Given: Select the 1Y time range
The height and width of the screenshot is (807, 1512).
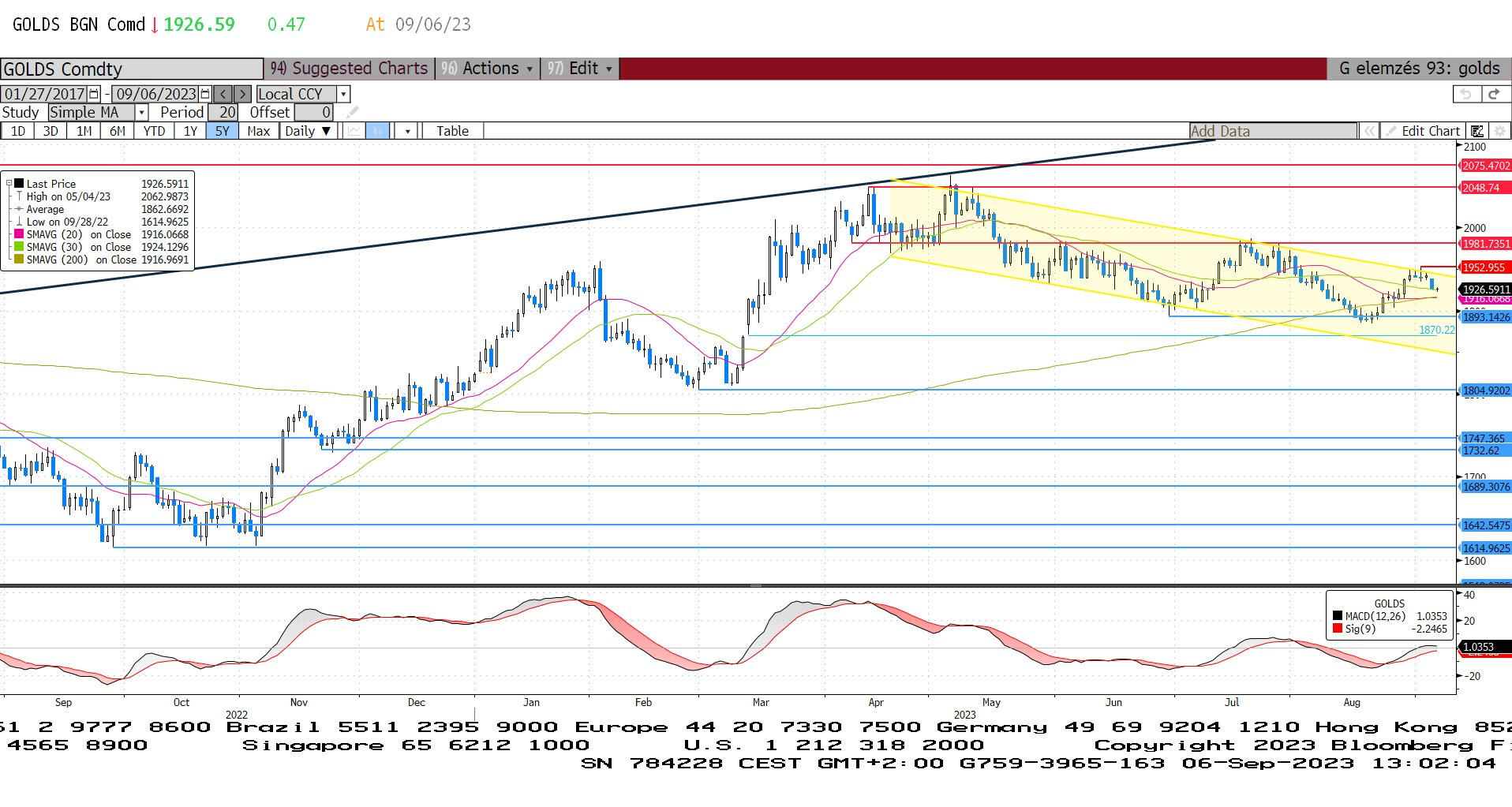Looking at the screenshot, I should [190, 131].
